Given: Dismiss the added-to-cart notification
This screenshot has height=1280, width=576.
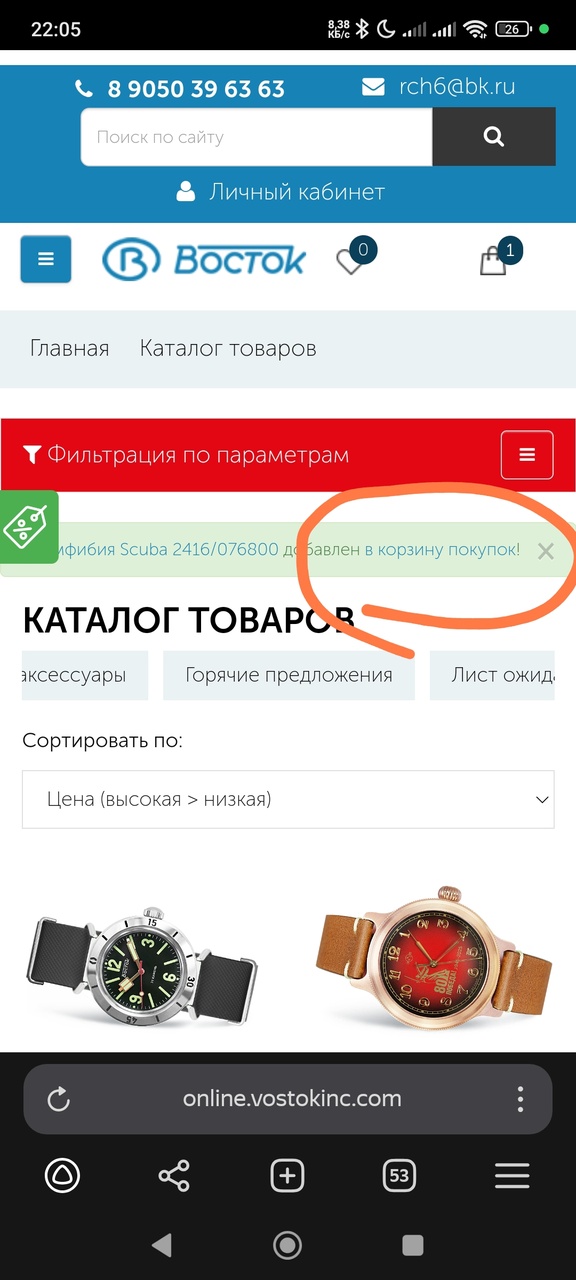Looking at the screenshot, I should [x=545, y=550].
